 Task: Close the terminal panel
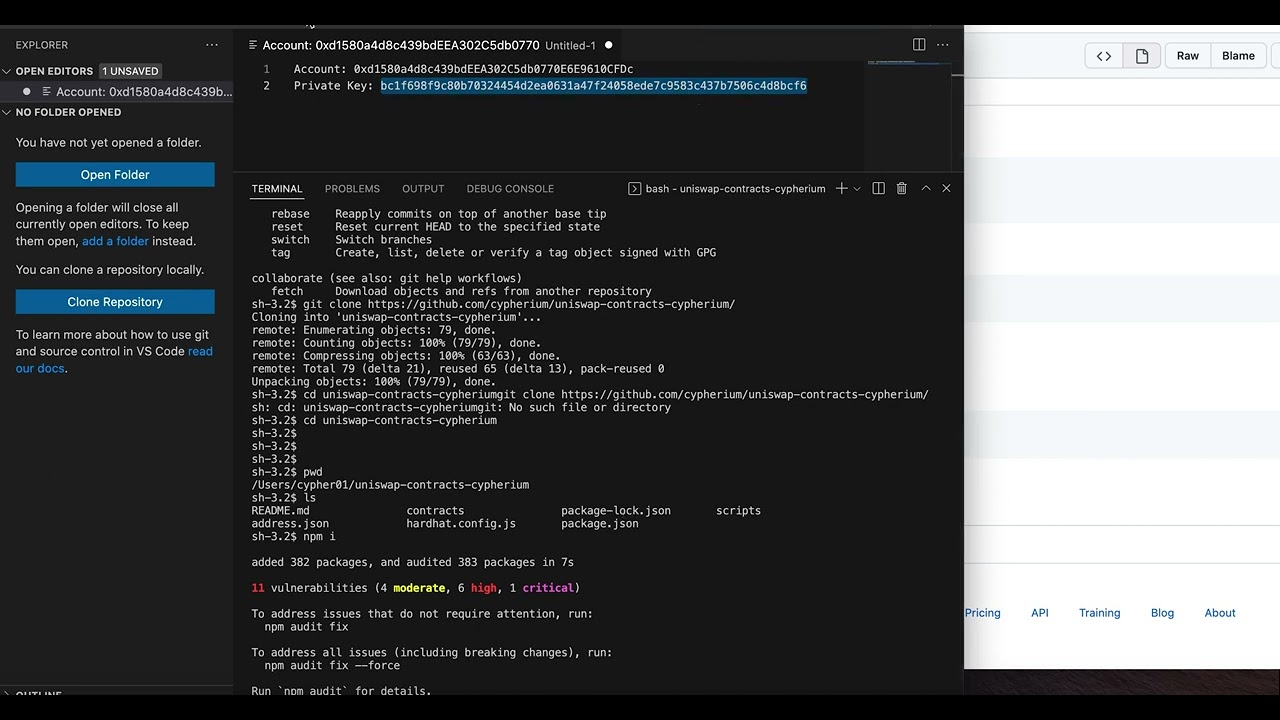pyautogui.click(x=946, y=188)
